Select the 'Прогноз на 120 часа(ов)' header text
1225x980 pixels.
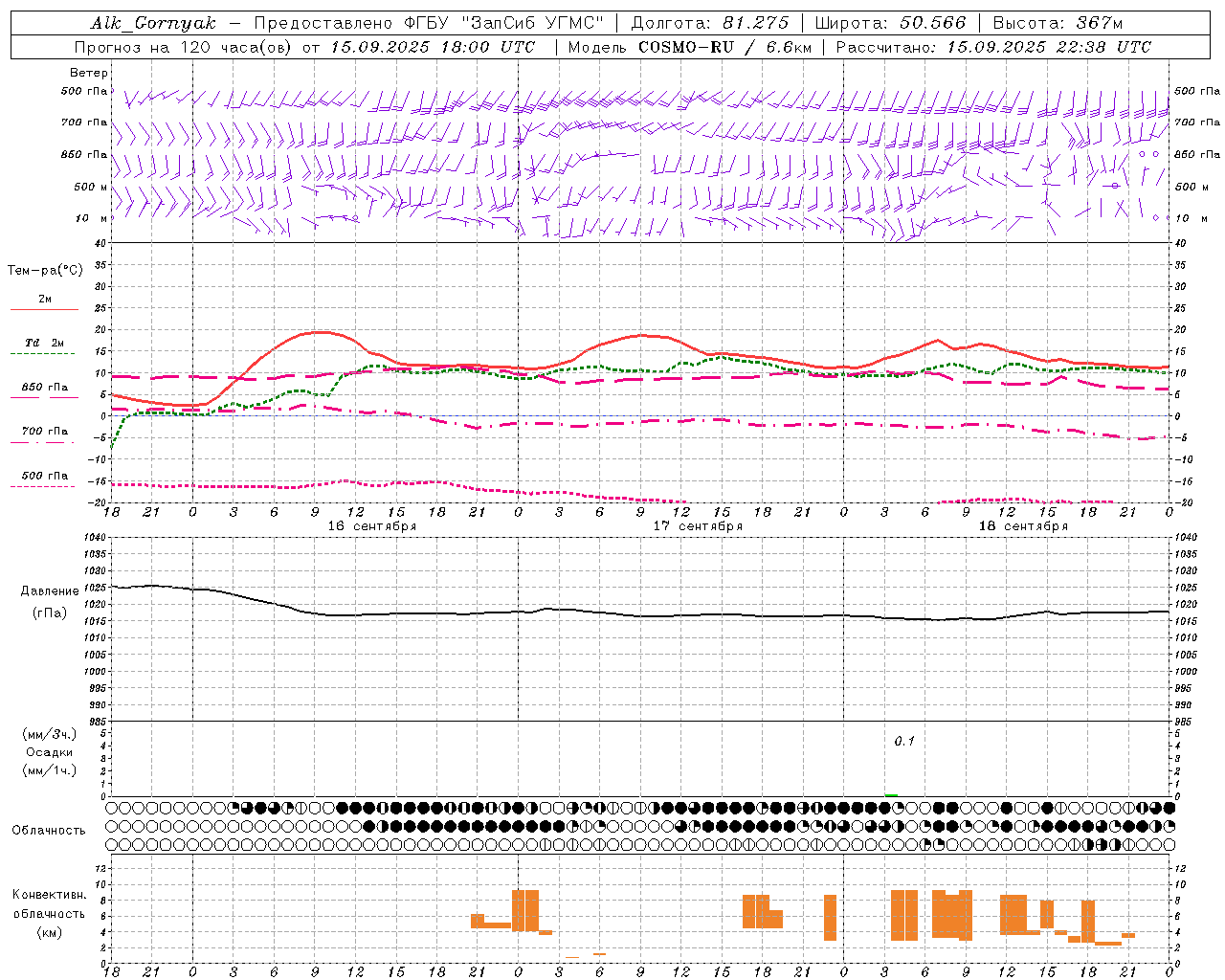point(184,47)
